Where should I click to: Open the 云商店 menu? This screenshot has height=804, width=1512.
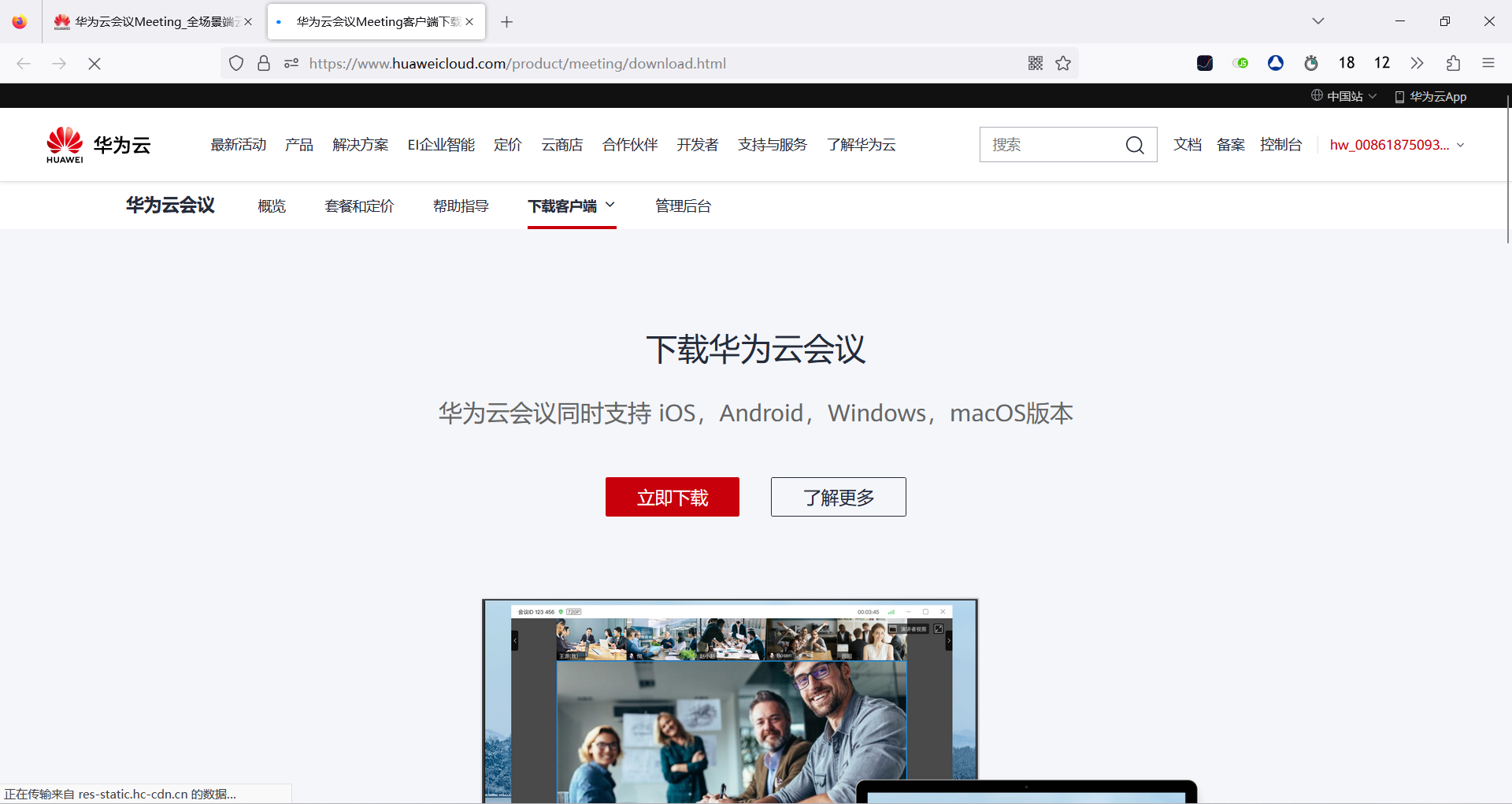point(562,145)
